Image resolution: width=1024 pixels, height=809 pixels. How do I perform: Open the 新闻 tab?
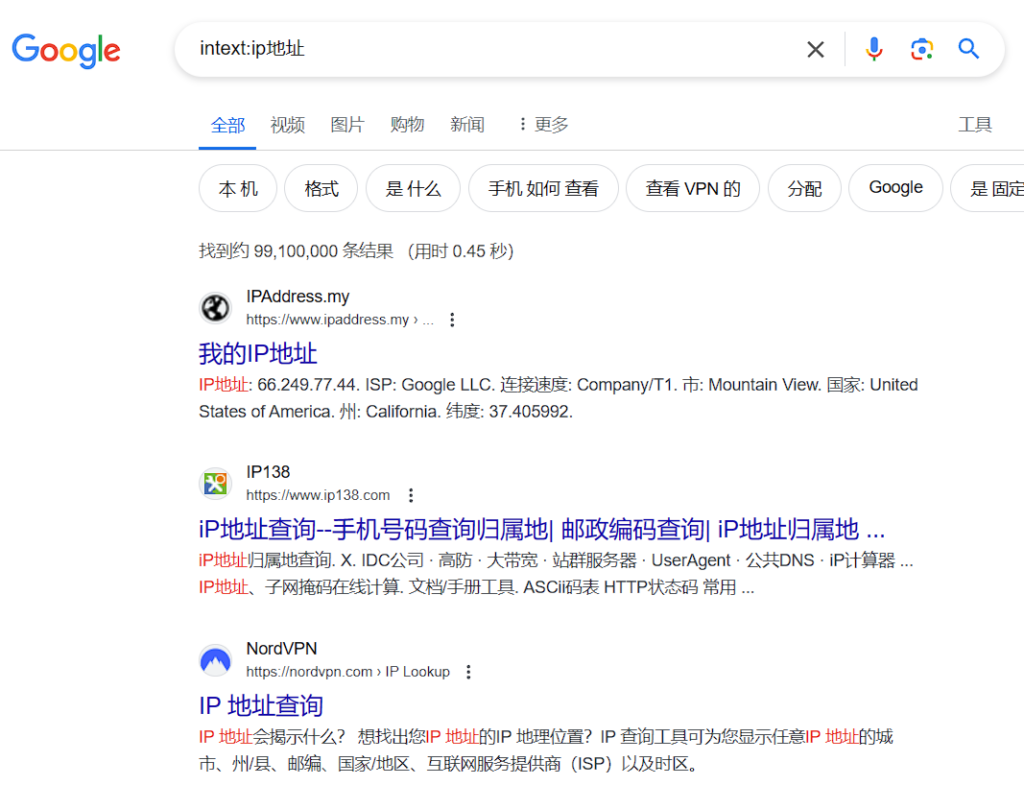pyautogui.click(x=467, y=125)
